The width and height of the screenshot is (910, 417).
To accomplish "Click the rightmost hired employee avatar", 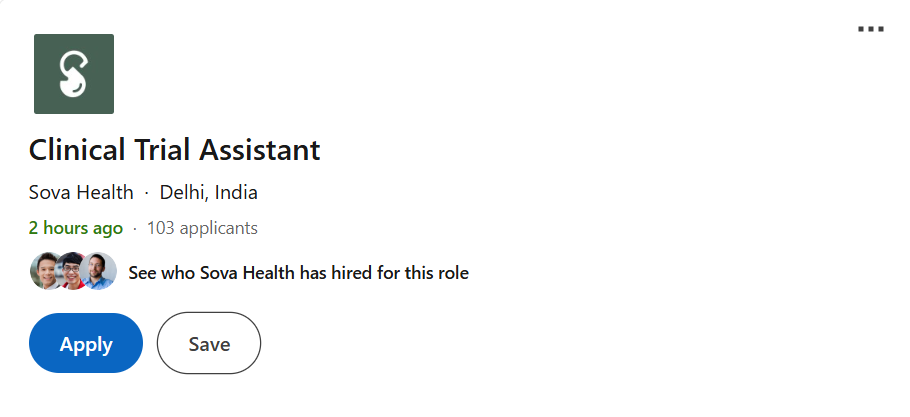I will pyautogui.click(x=98, y=271).
